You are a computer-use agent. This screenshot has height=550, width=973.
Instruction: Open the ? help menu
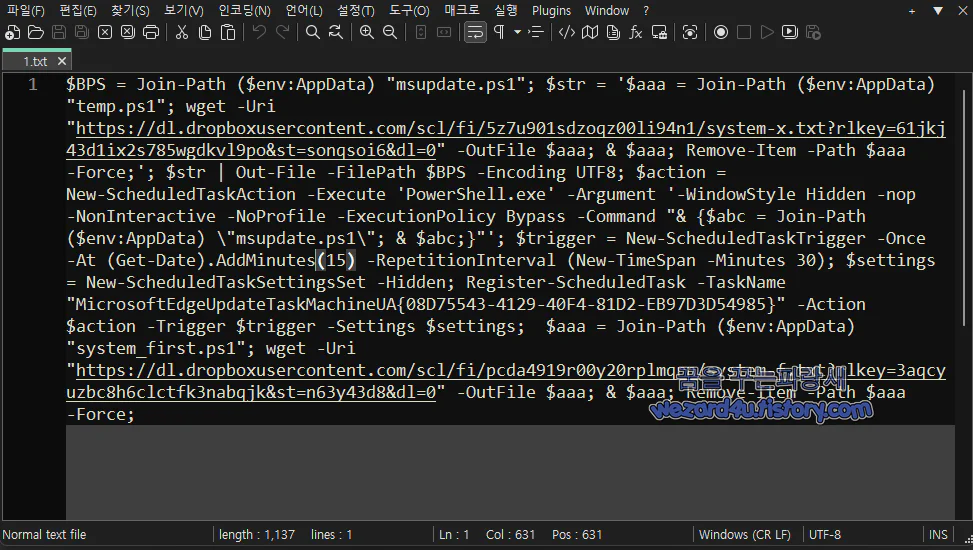[x=646, y=11]
